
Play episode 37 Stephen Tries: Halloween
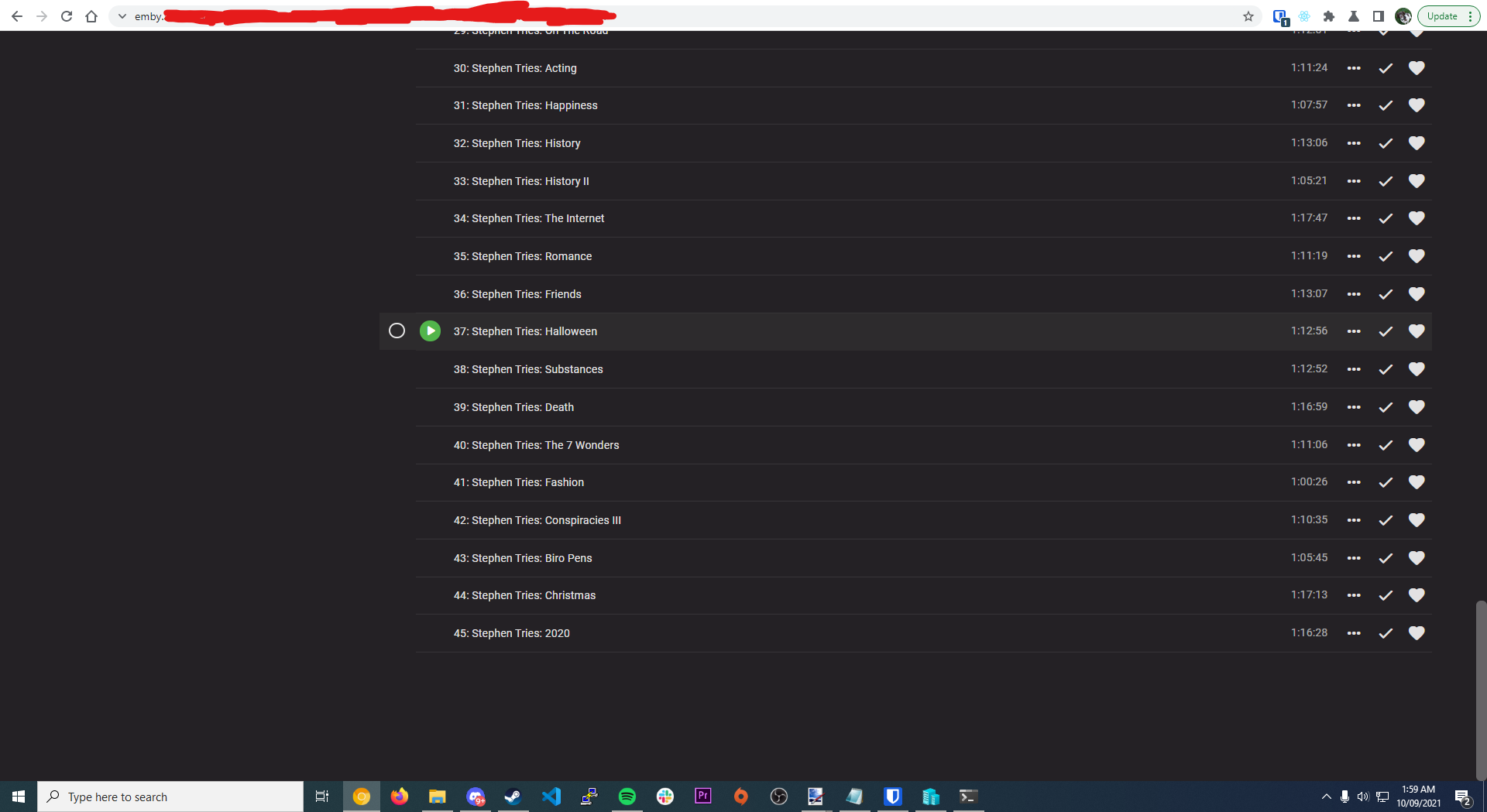tap(430, 331)
